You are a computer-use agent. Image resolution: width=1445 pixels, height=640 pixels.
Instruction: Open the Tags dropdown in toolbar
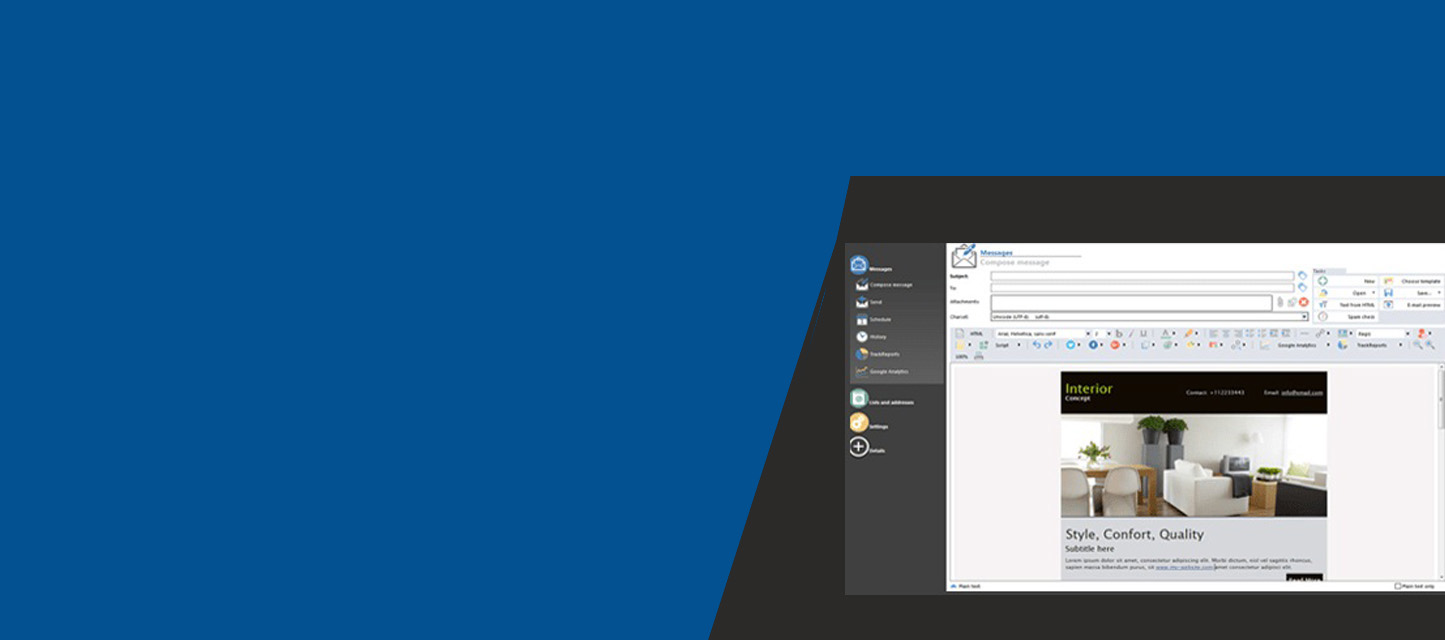tap(1383, 333)
